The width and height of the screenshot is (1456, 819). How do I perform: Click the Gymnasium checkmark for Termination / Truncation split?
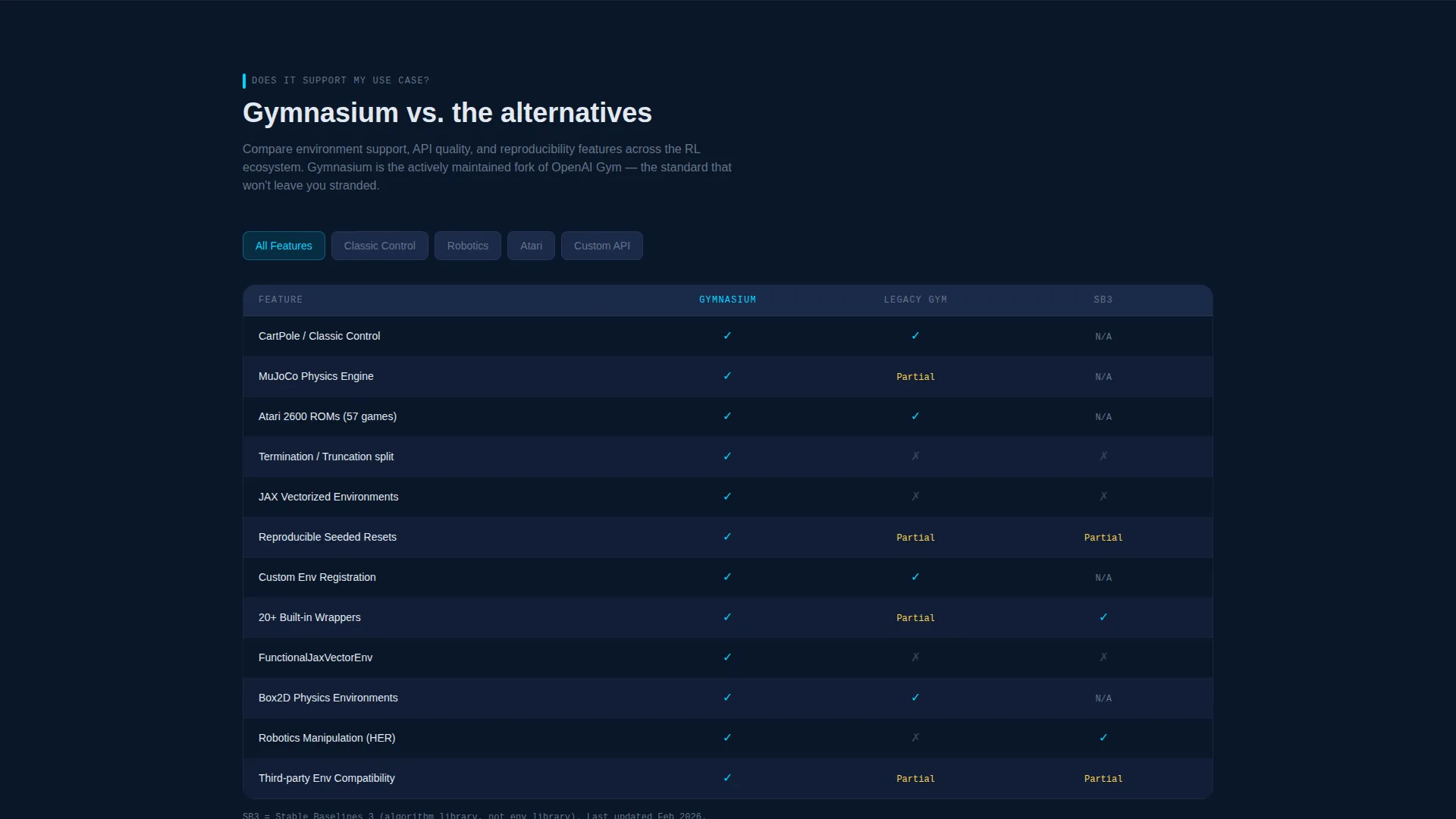coord(727,457)
